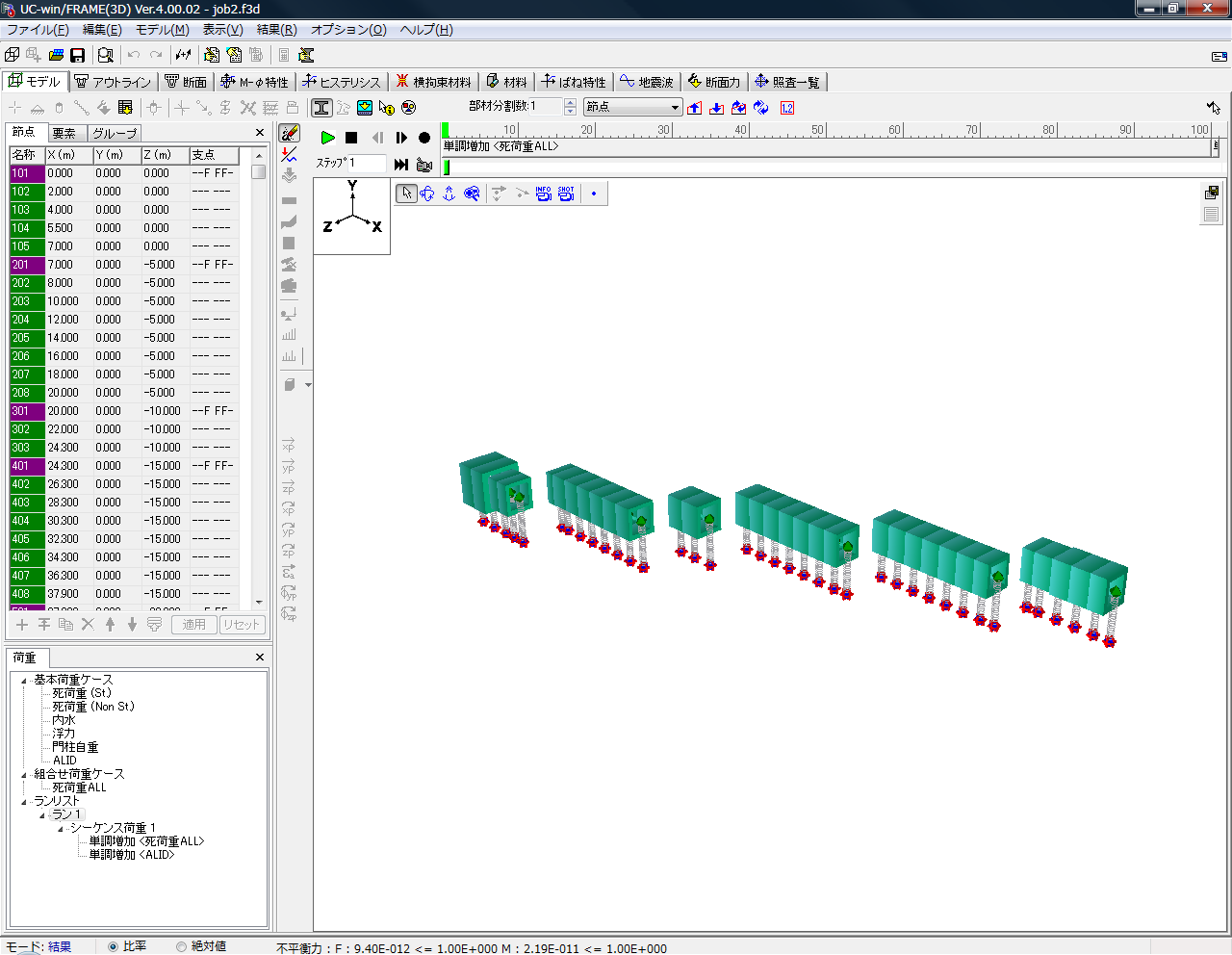Click the skip-to-last-step icon
1232x955 pixels.
[401, 165]
